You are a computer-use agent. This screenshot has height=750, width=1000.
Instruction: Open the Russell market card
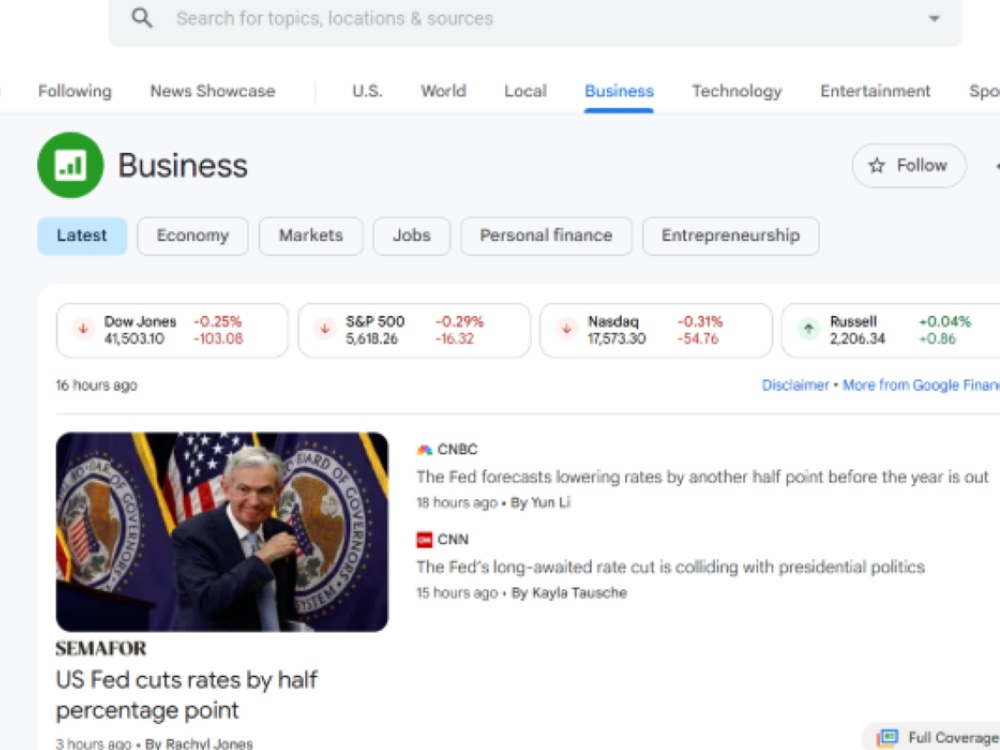coord(891,330)
